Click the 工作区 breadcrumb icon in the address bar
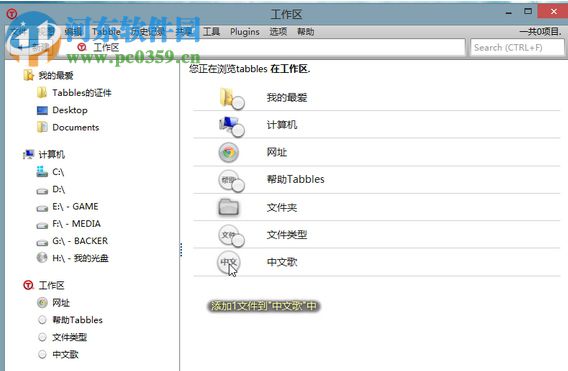The width and height of the screenshot is (568, 371). 82,47
